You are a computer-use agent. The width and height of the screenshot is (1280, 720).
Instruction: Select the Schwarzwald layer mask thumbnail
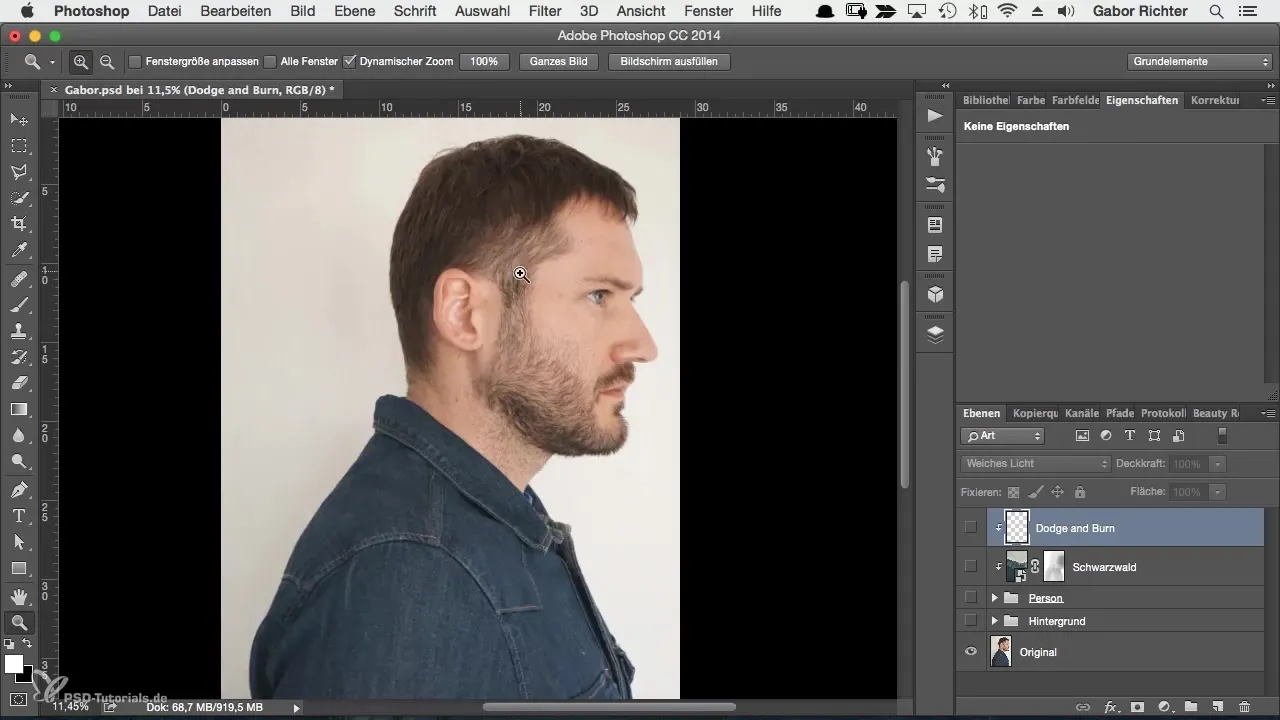(1054, 567)
